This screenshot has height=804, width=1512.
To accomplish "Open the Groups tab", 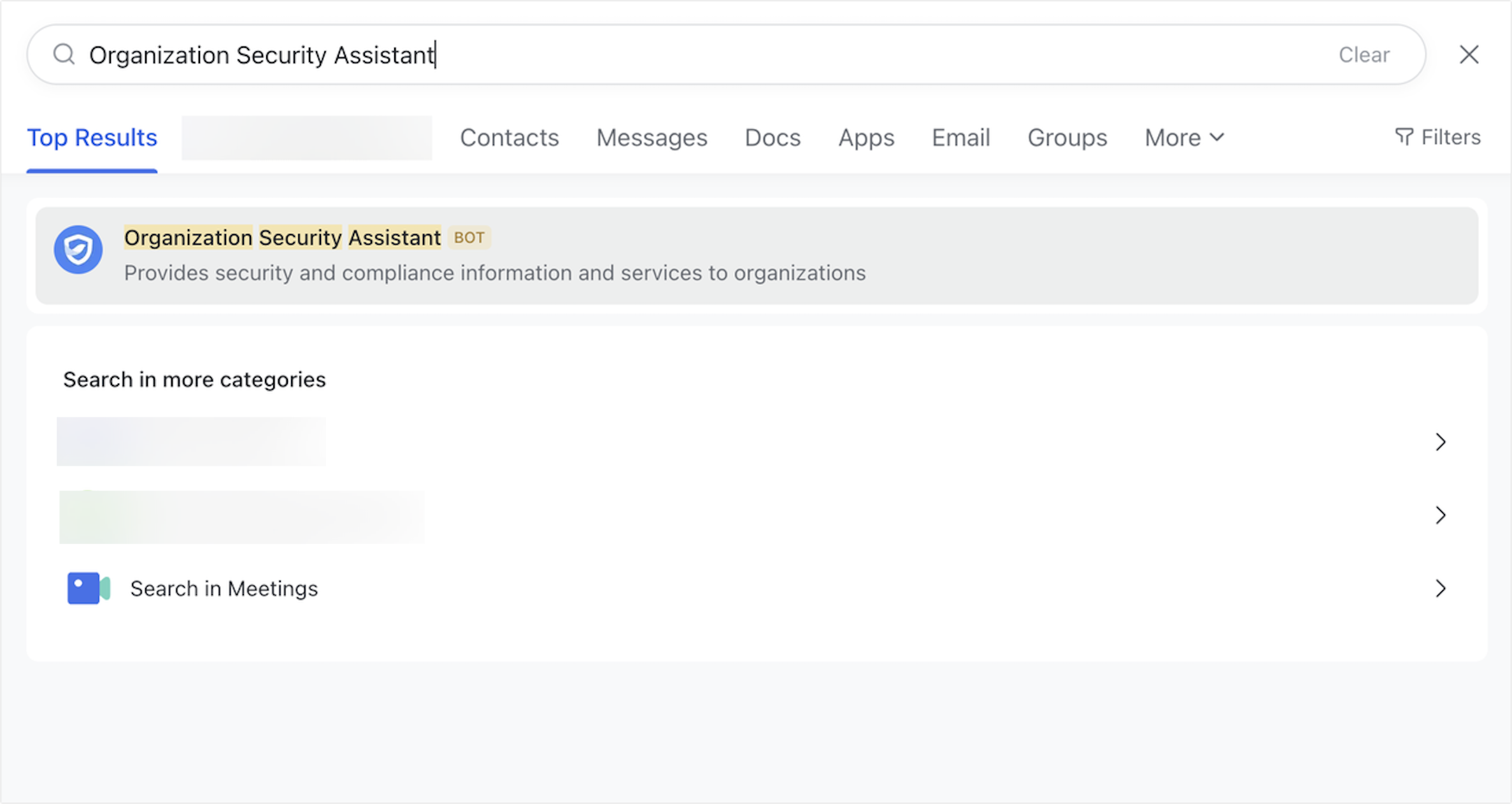I will [1067, 137].
